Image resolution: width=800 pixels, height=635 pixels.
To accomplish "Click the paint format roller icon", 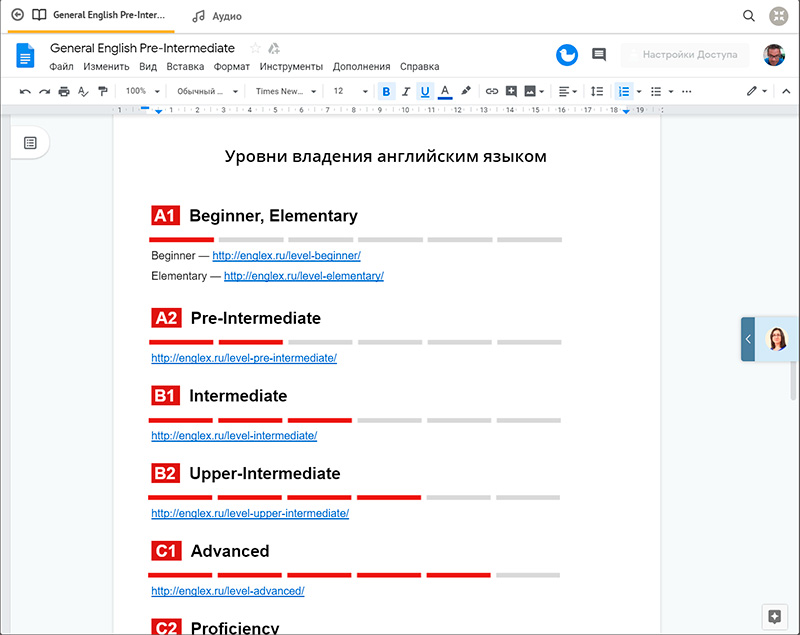I will 102,91.
